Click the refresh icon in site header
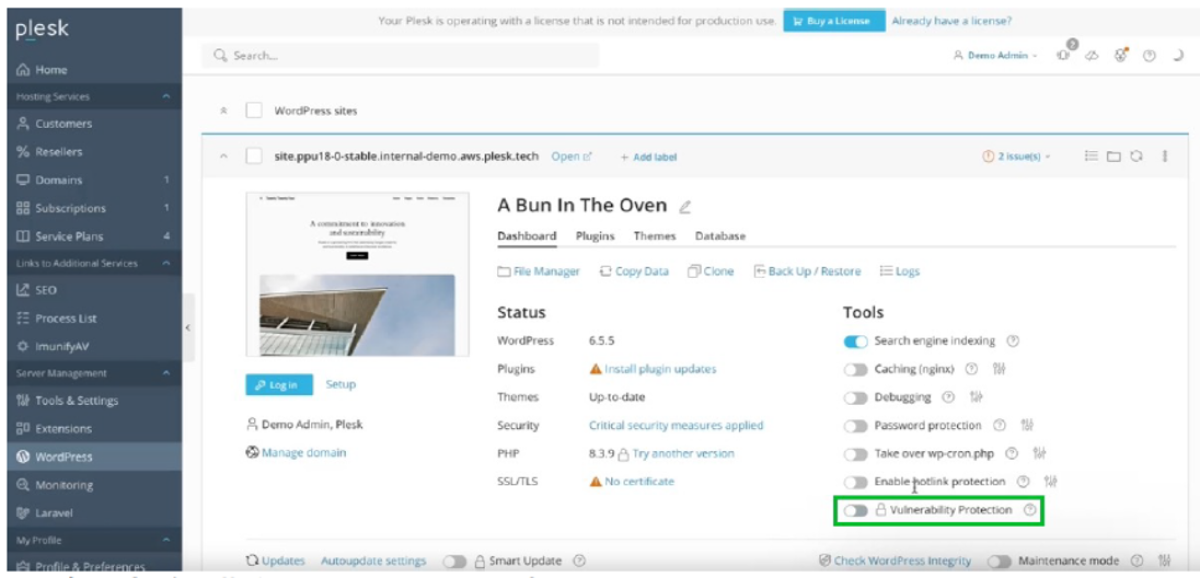 pyautogui.click(x=1136, y=156)
